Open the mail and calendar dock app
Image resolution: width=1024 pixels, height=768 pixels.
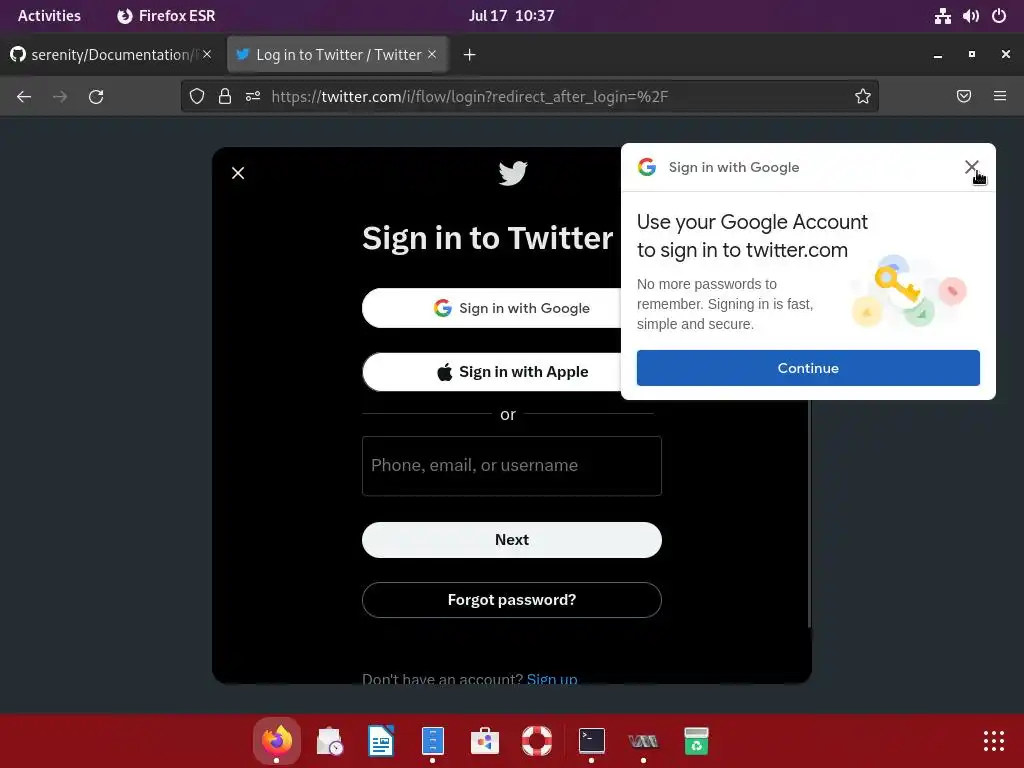[x=330, y=741]
